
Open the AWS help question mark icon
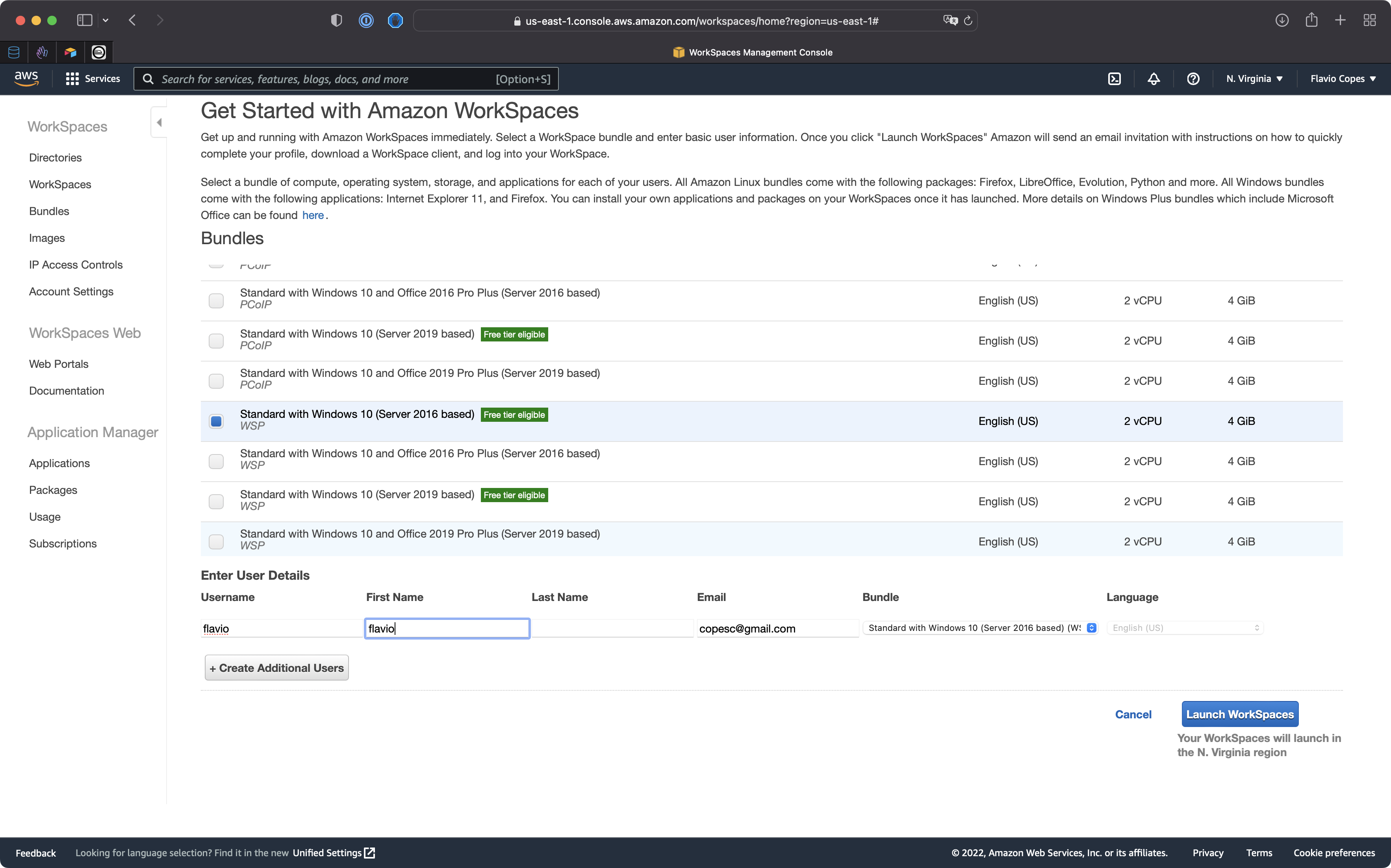pyautogui.click(x=1193, y=79)
